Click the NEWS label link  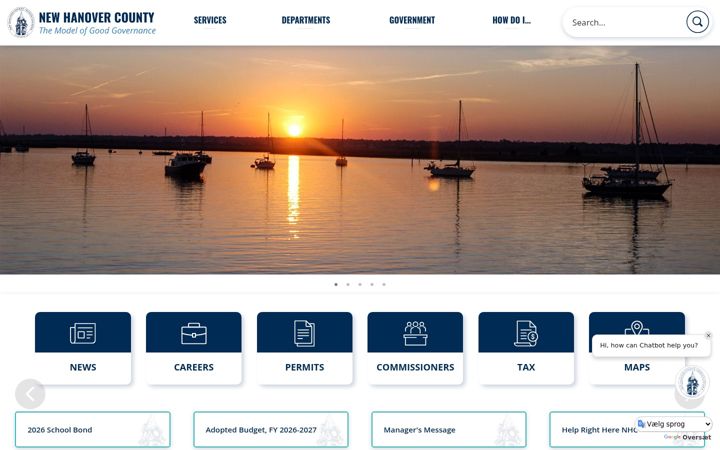point(83,367)
